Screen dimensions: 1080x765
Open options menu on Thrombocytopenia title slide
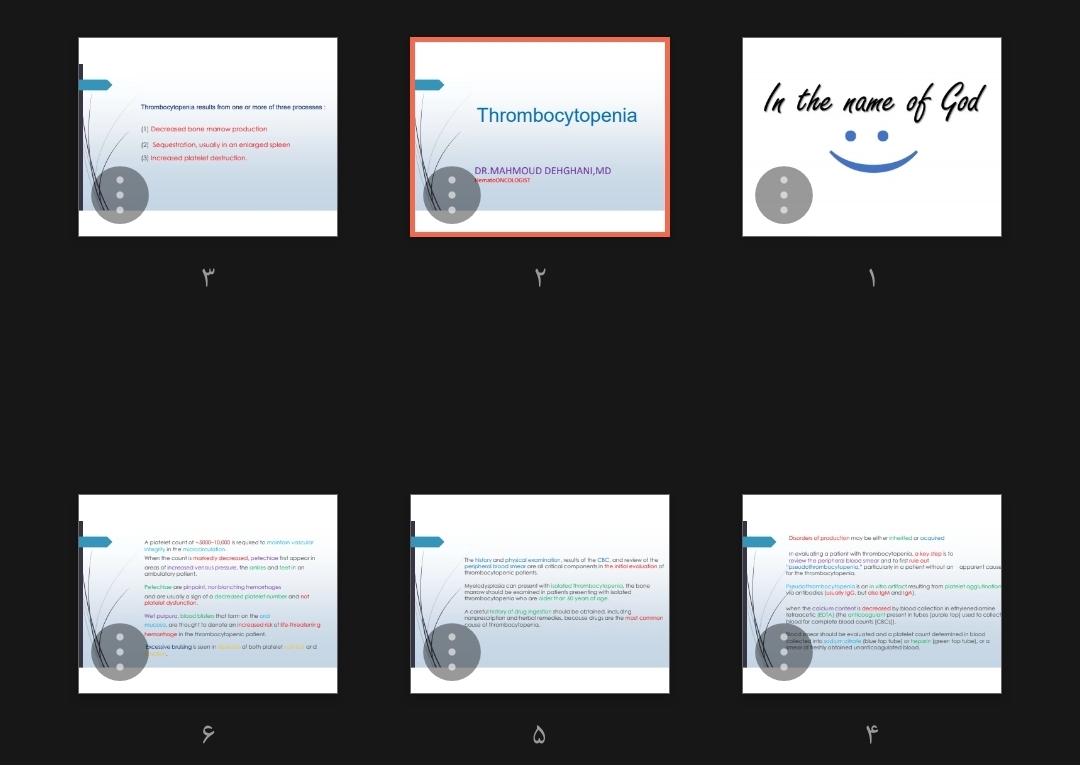pos(452,195)
